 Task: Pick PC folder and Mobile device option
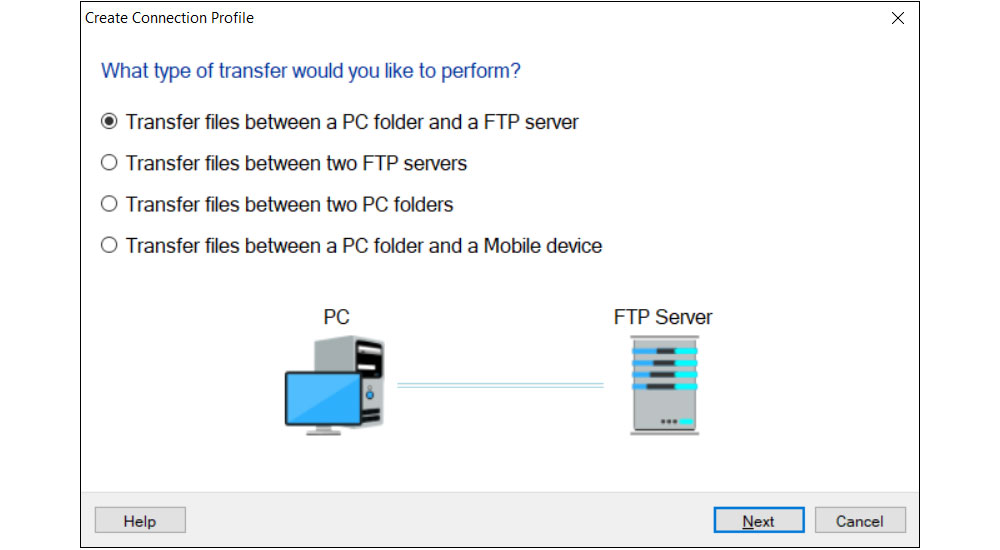pos(110,245)
